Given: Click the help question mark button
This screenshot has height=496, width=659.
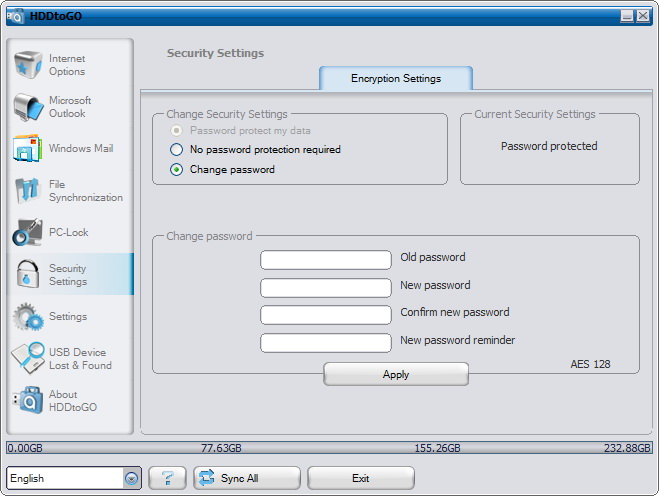Looking at the screenshot, I should [x=167, y=478].
